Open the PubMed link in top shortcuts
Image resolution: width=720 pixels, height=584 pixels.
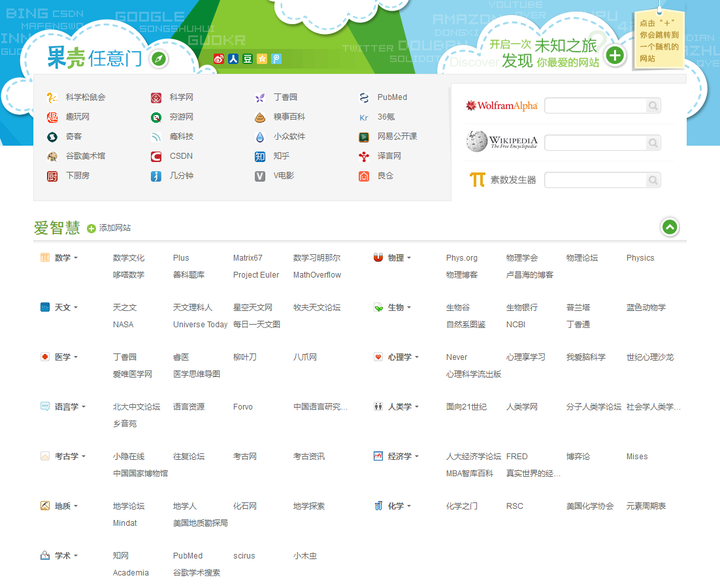click(391, 98)
